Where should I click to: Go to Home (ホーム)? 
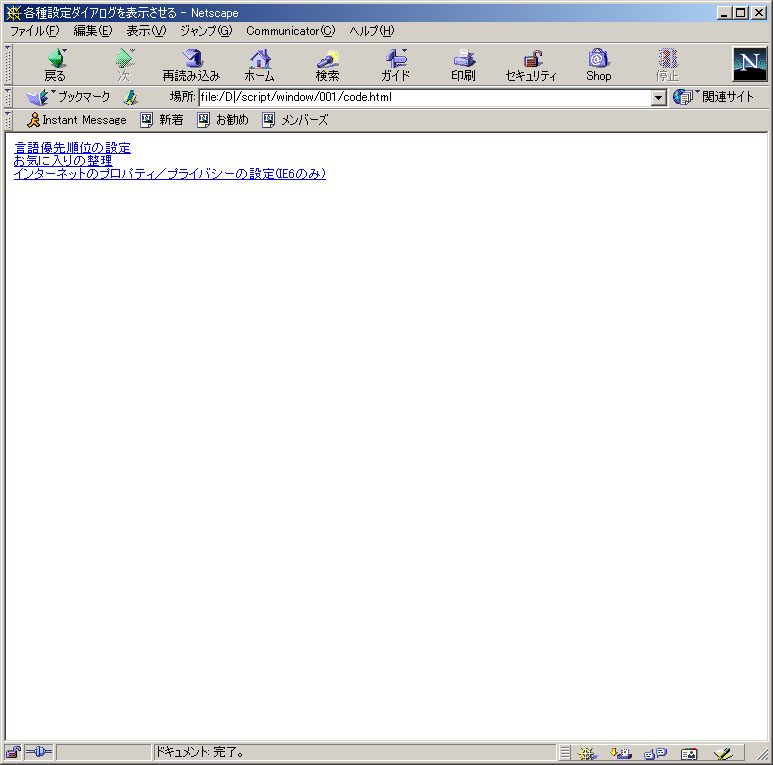[260, 65]
